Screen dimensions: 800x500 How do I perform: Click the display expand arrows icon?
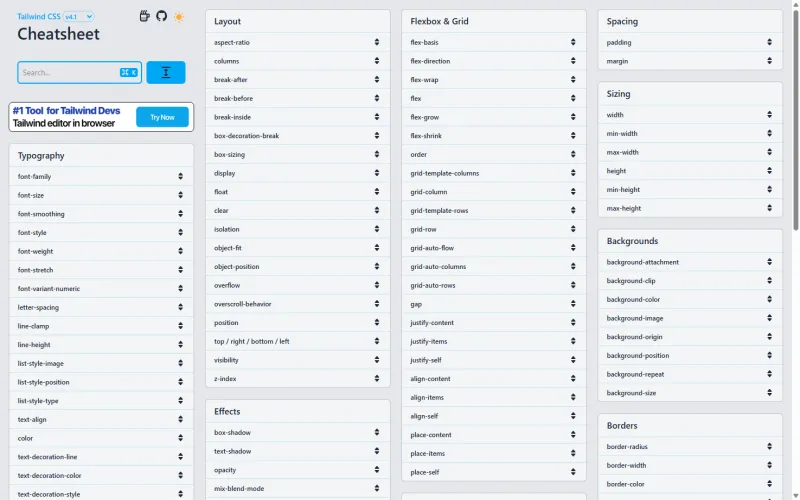(x=377, y=173)
